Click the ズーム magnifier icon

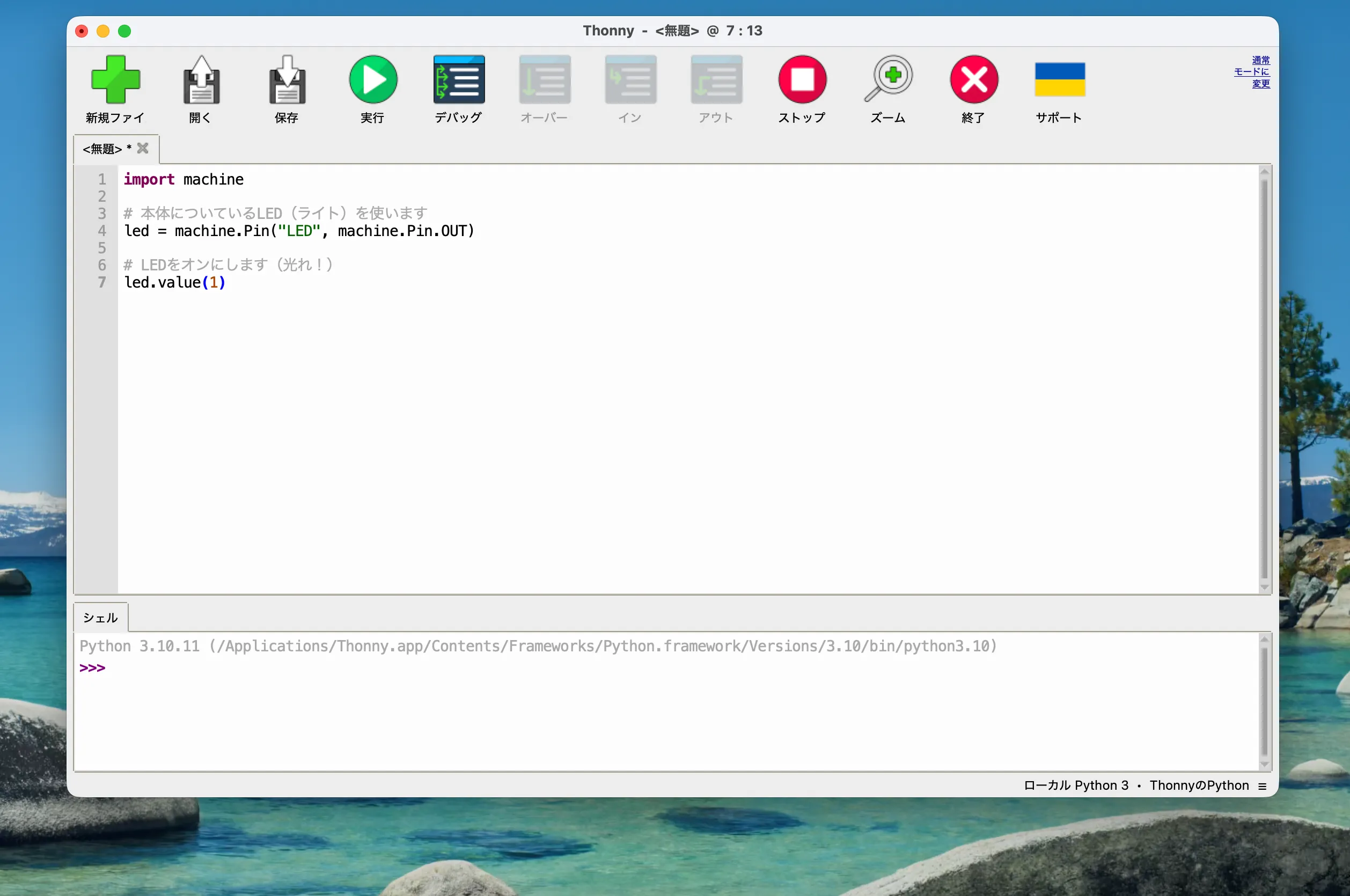click(x=889, y=80)
